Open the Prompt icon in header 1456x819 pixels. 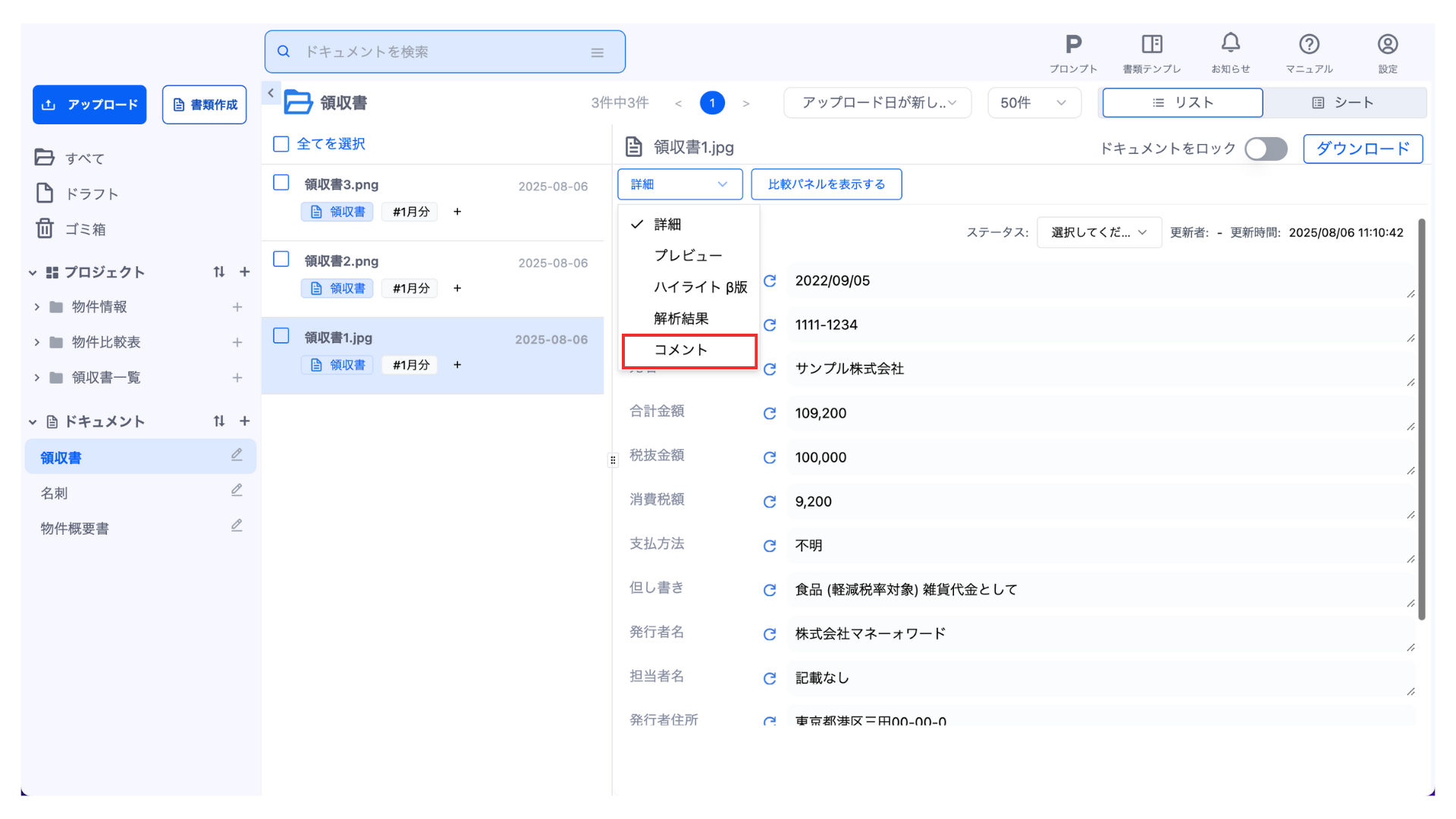coord(1072,45)
